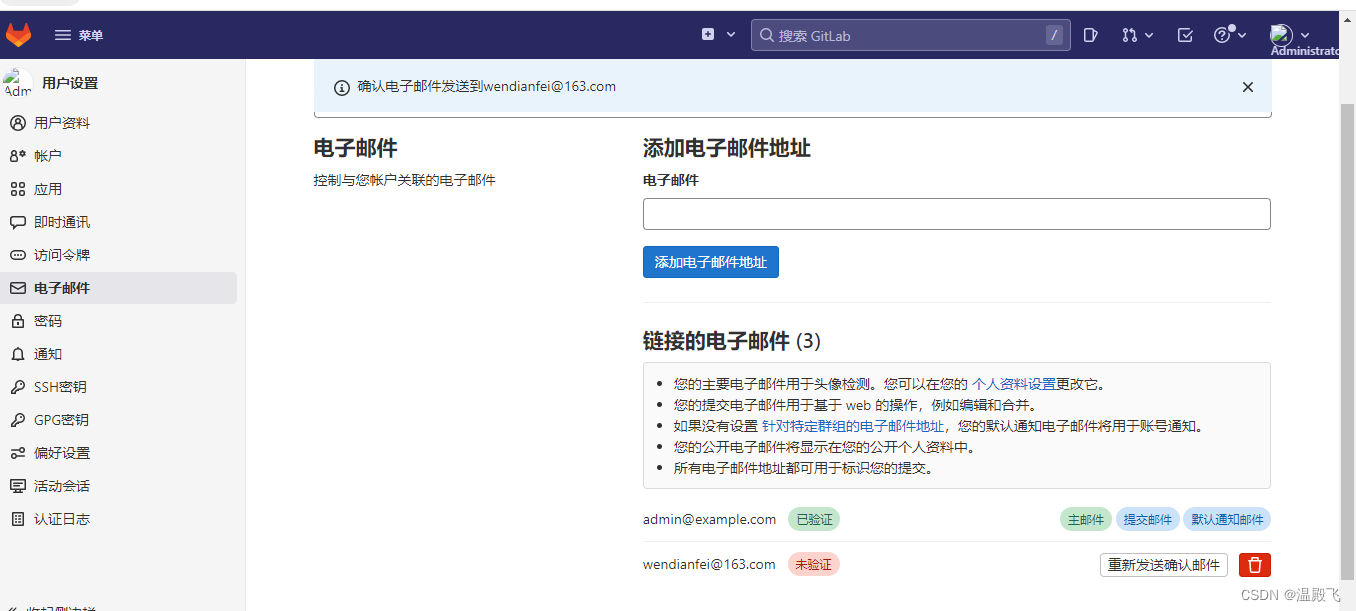
Task: Click the 添加电子邮件地址 button
Action: pos(710,262)
